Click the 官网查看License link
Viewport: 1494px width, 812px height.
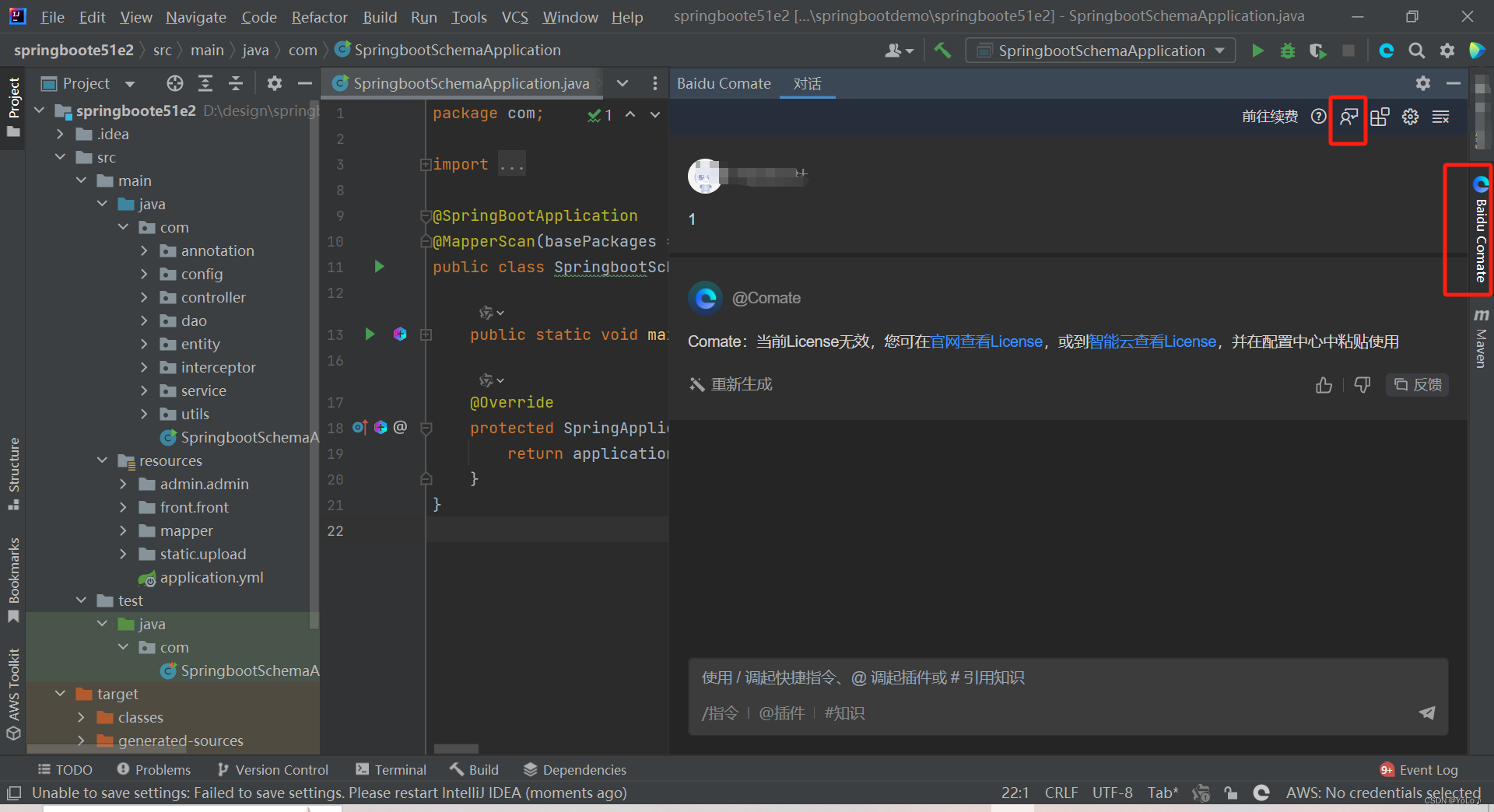[986, 341]
